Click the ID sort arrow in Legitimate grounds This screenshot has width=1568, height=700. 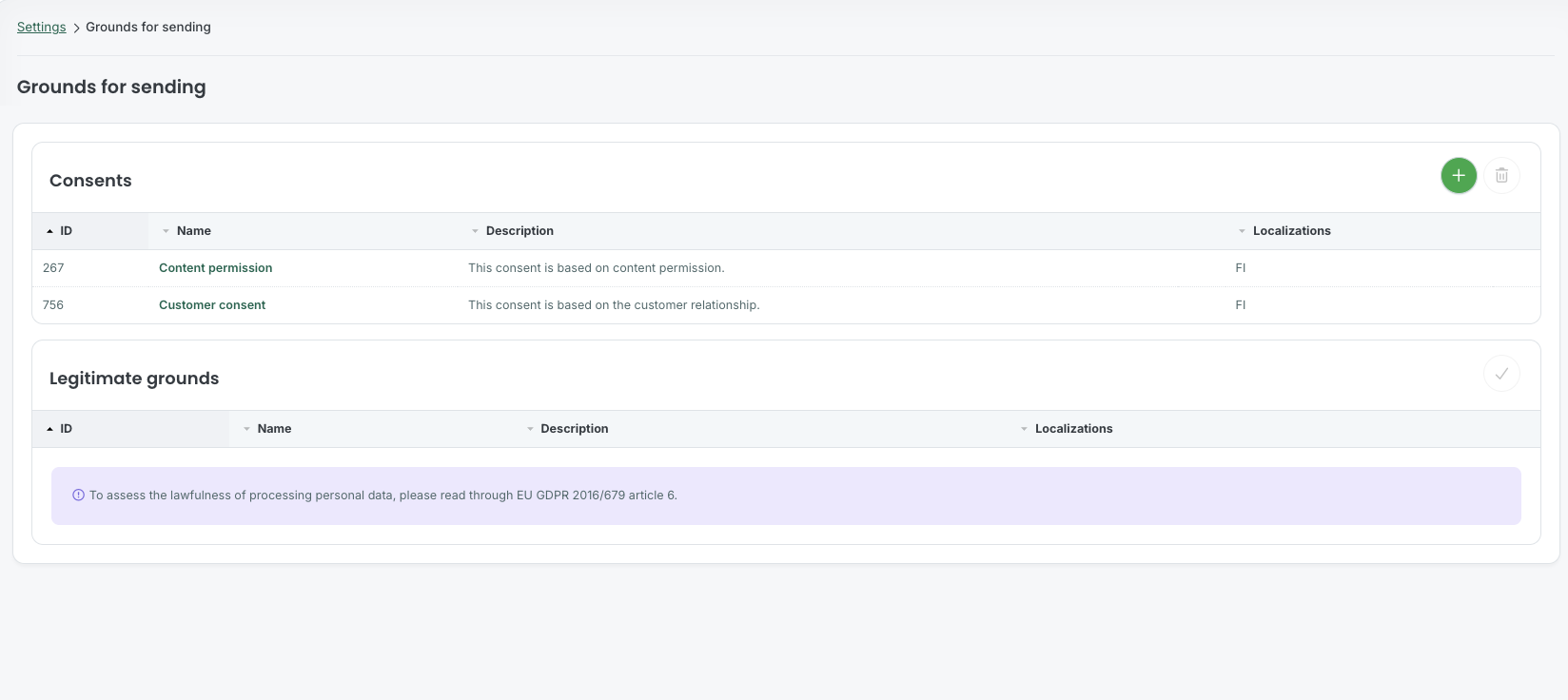[x=49, y=429]
